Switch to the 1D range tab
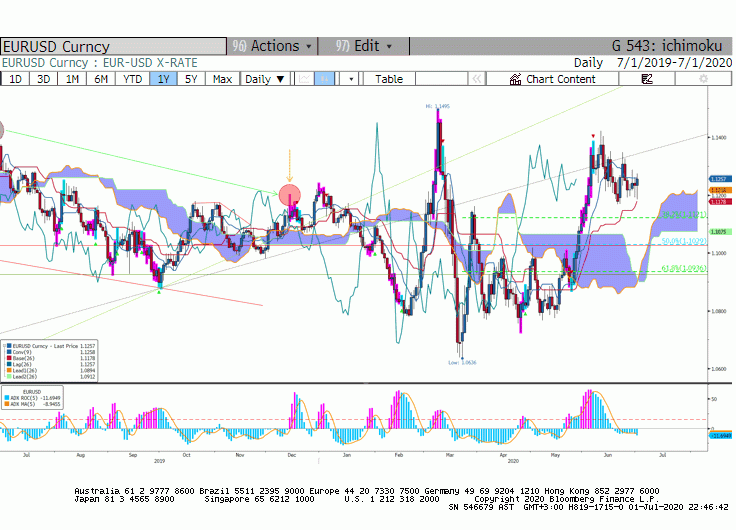 (x=15, y=79)
